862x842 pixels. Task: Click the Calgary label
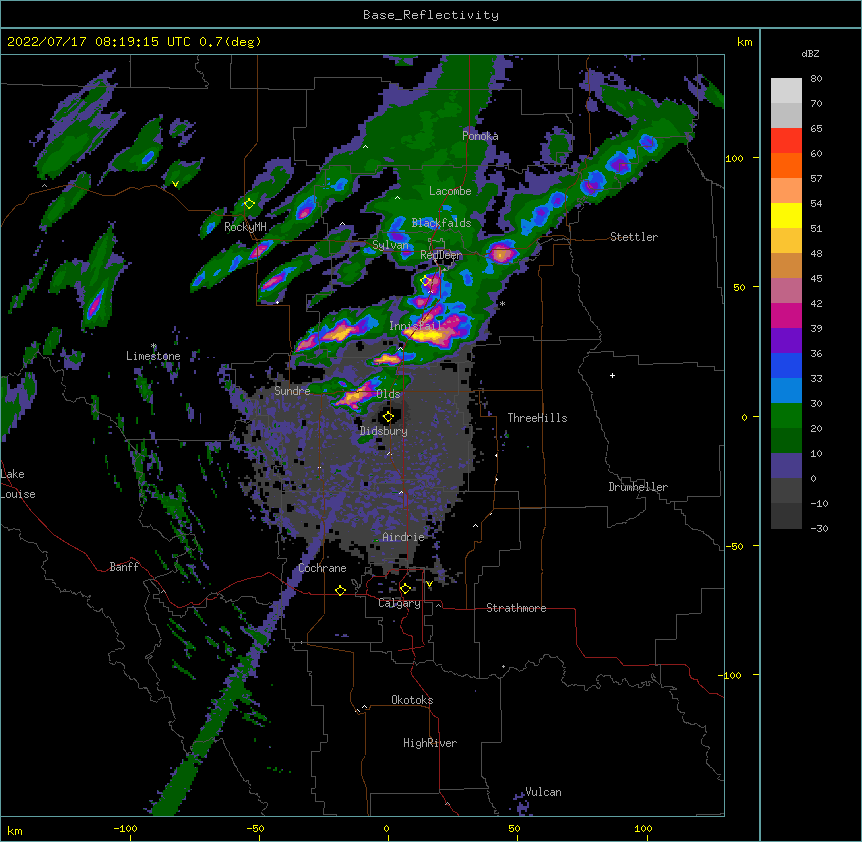click(x=399, y=603)
